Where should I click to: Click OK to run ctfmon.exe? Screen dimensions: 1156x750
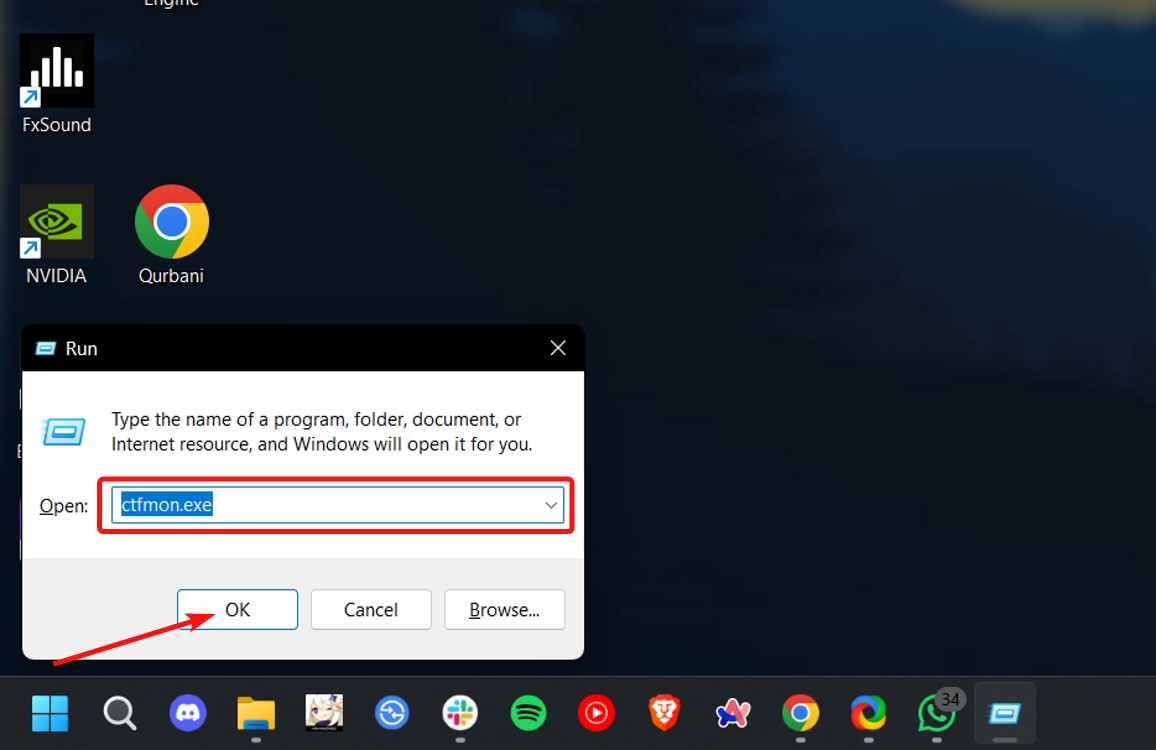coord(237,609)
